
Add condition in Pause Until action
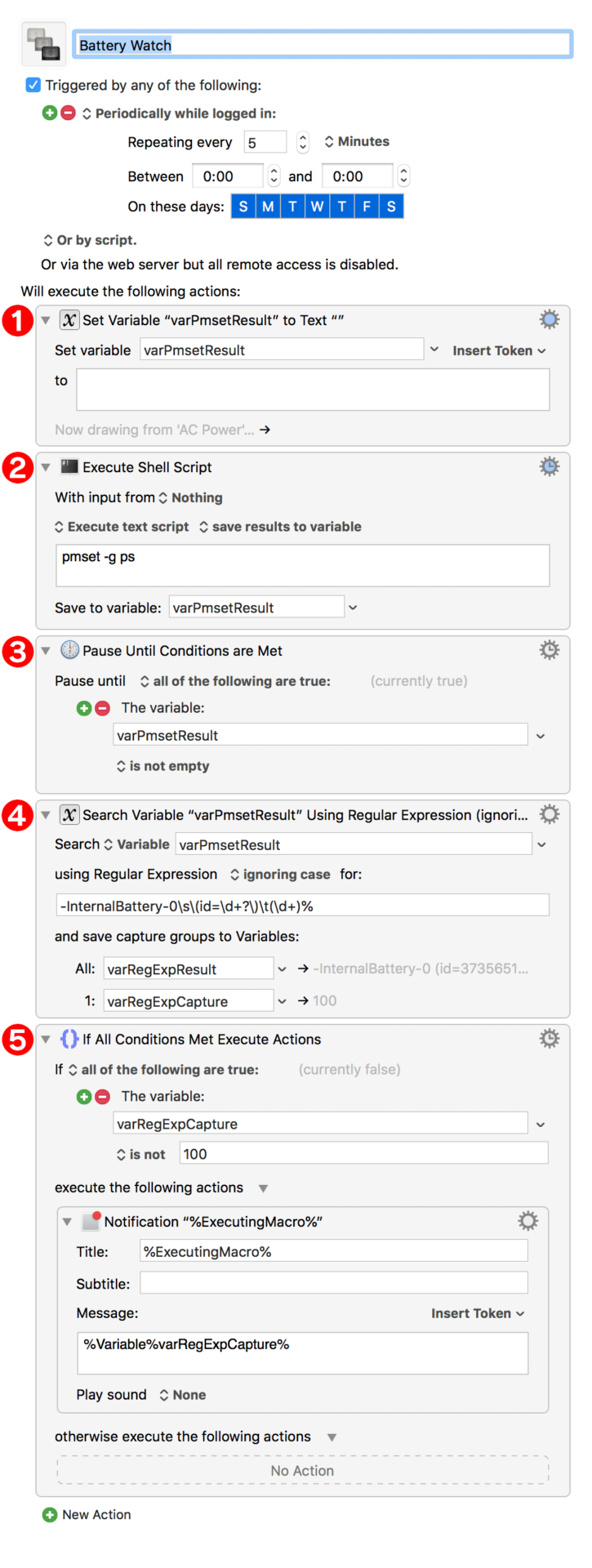[x=83, y=708]
